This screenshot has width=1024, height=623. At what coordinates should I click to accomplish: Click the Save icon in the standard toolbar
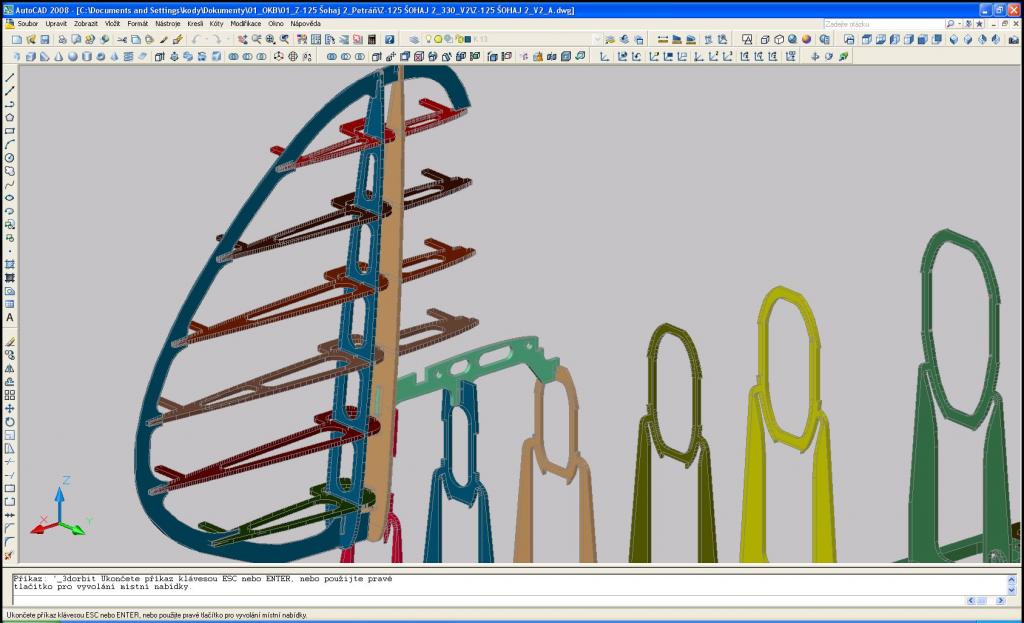(x=45, y=39)
